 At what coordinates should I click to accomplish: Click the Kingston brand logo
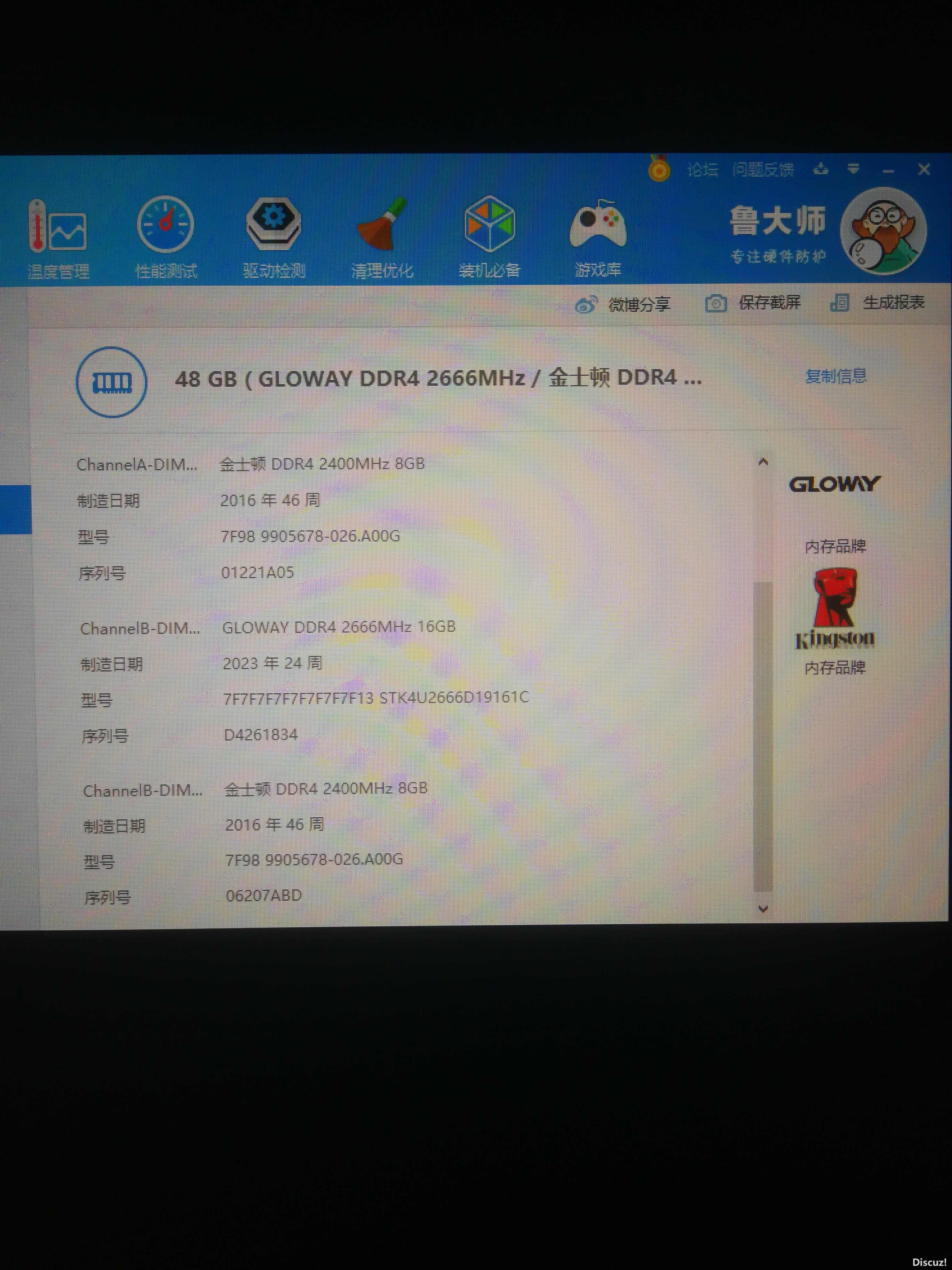coord(834,609)
